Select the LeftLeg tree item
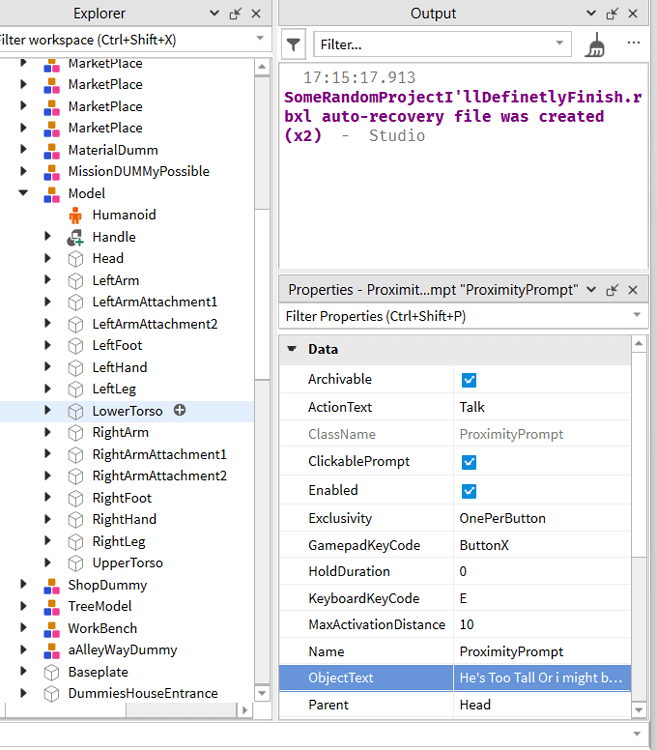 click(114, 389)
